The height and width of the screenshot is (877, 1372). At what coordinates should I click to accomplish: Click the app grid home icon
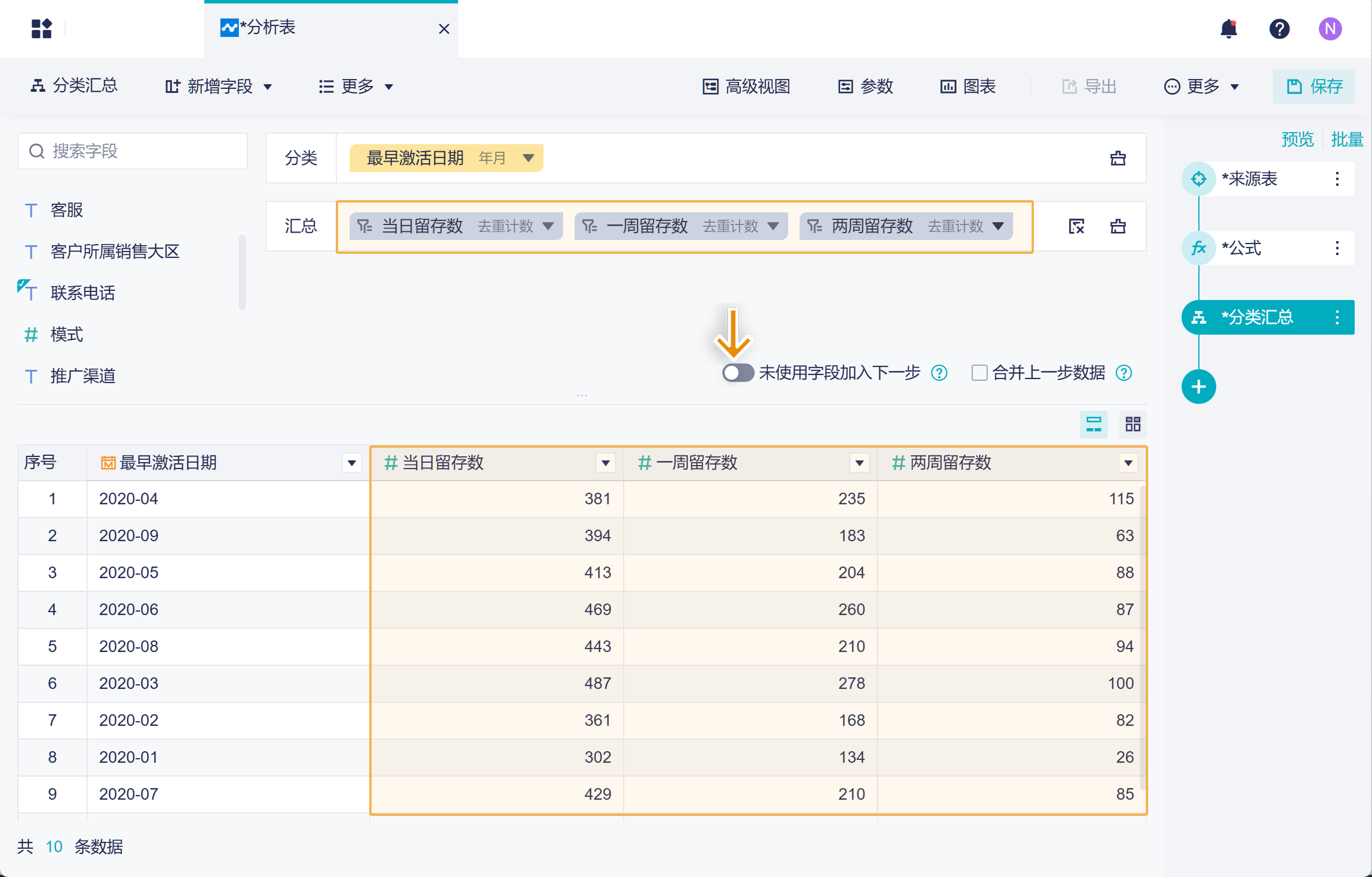pyautogui.click(x=42, y=29)
